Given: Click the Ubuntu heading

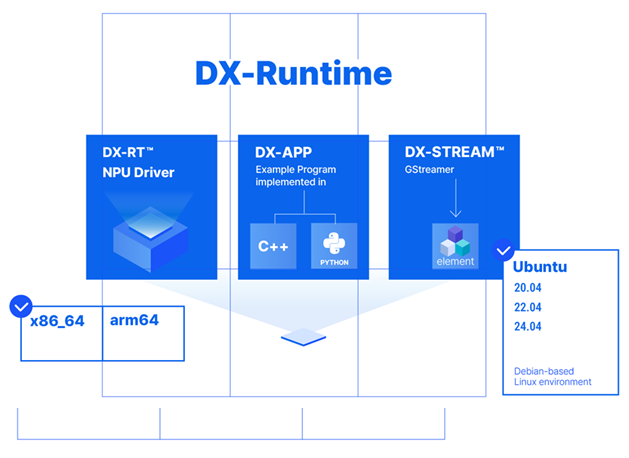Looking at the screenshot, I should 540,267.
